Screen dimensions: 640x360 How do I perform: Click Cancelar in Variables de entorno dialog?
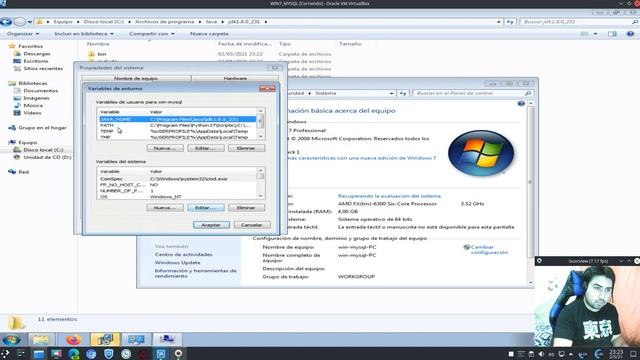(x=252, y=225)
